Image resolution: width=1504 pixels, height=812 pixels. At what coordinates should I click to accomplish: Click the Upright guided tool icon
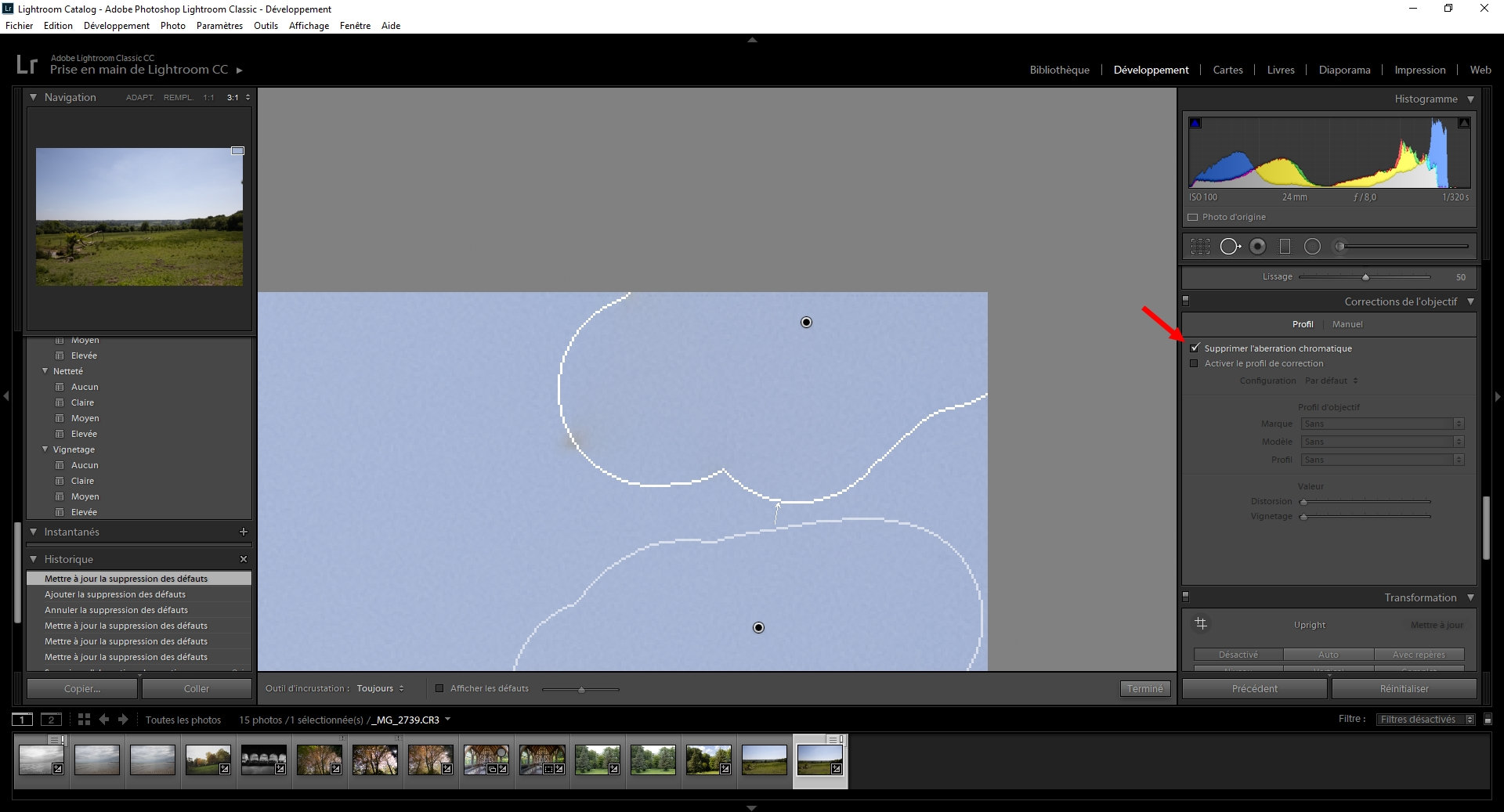point(1201,624)
